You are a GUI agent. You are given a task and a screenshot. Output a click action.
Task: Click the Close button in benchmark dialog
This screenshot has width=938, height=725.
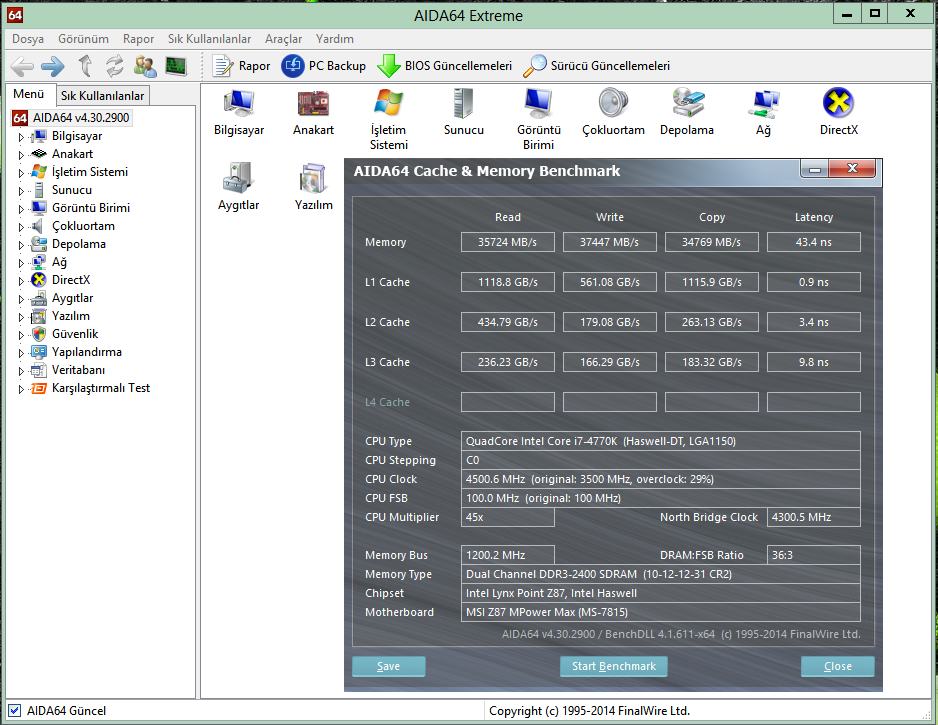(x=838, y=666)
